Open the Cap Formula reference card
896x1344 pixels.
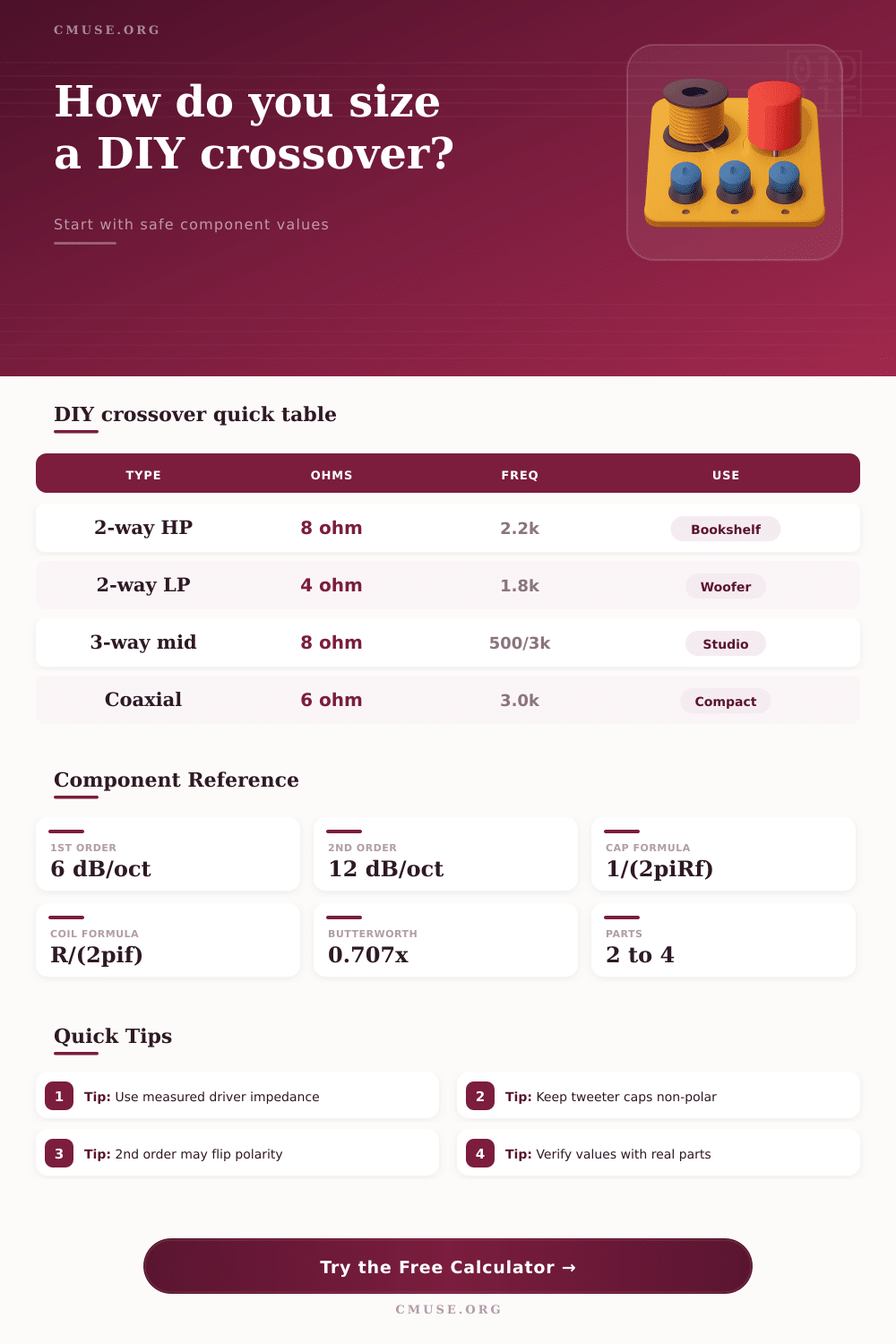point(723,854)
